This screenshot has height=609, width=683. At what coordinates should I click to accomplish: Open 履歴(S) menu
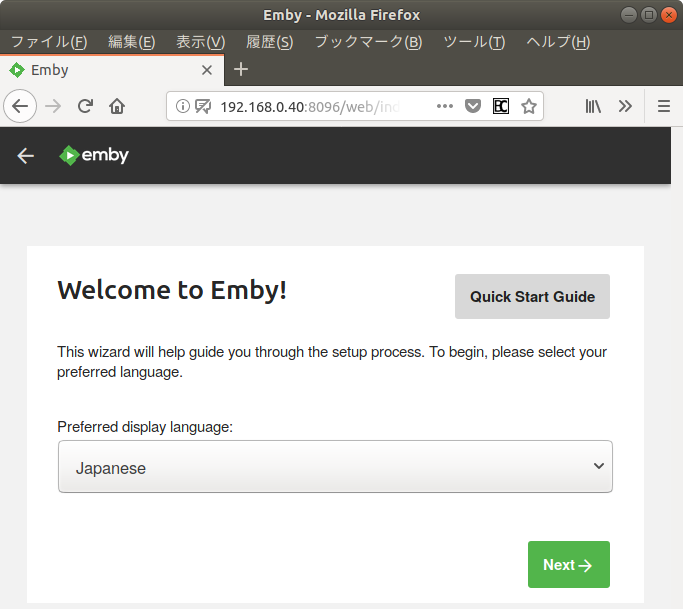[270, 42]
